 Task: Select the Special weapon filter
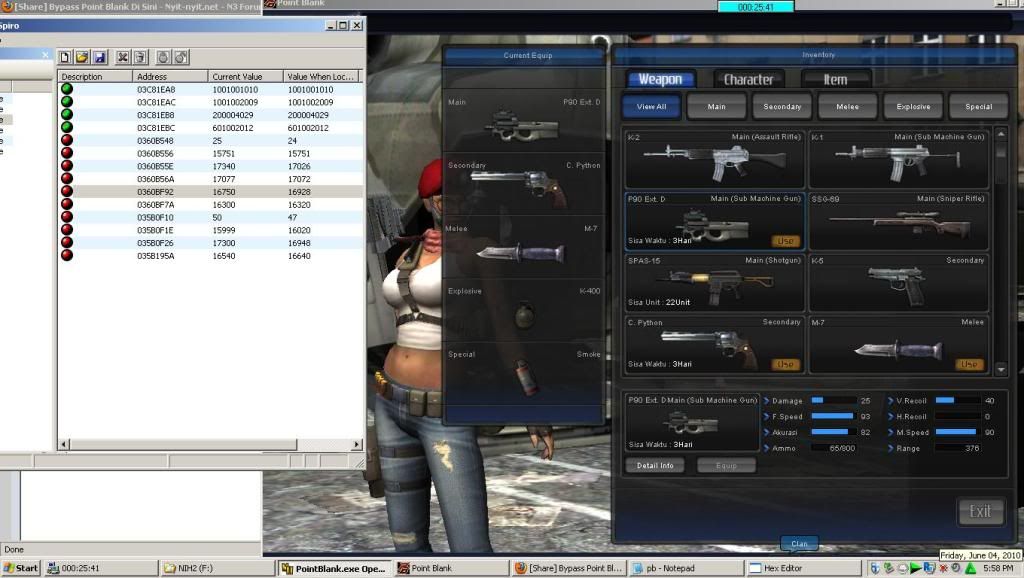tap(978, 106)
